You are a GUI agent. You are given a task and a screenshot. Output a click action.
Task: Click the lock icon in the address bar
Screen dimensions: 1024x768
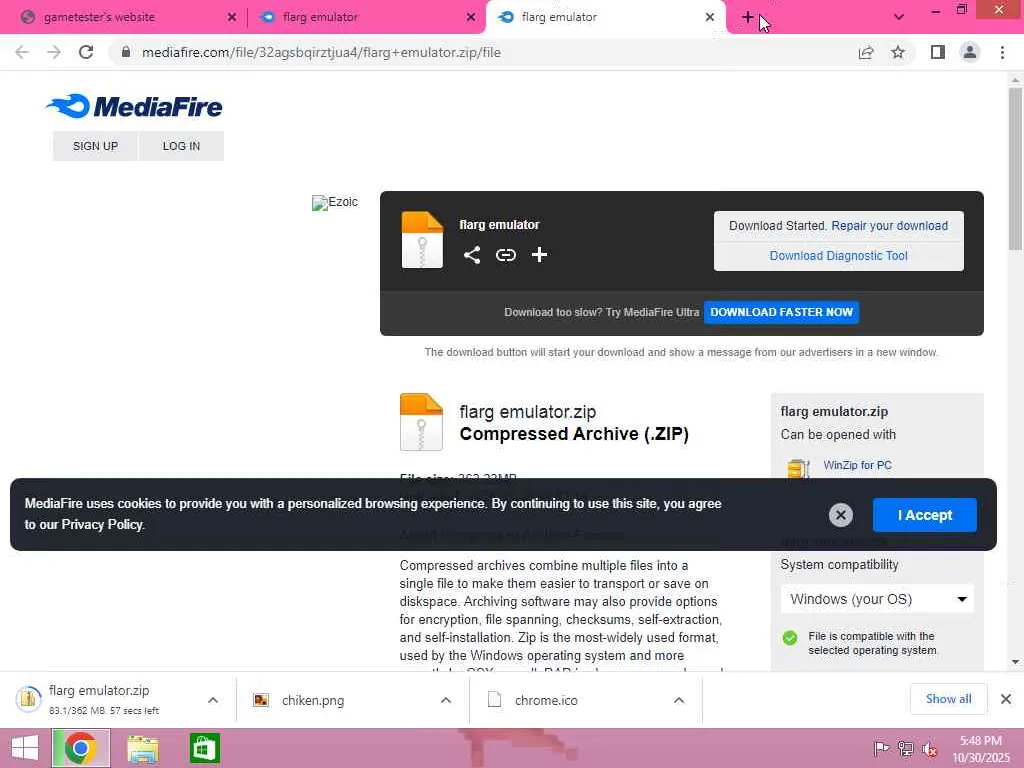(x=126, y=52)
